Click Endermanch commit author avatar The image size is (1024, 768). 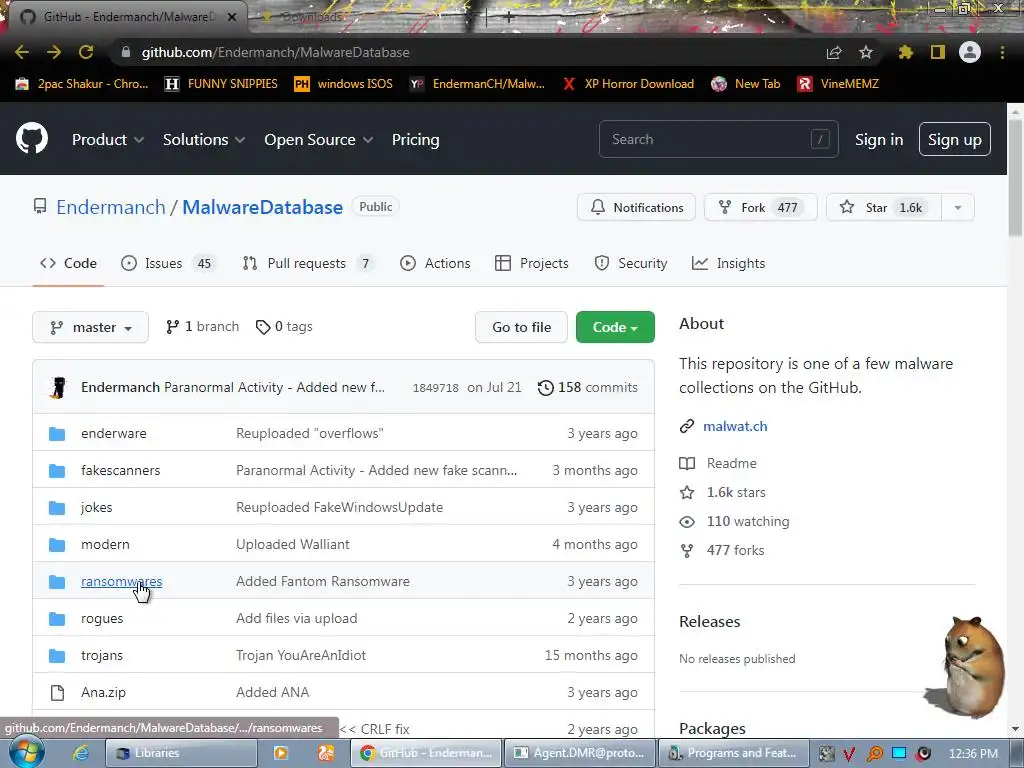[58, 387]
